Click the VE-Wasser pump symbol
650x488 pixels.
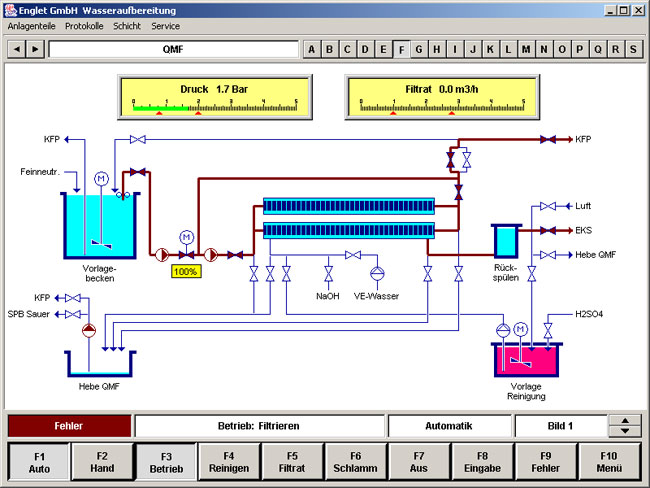377,273
